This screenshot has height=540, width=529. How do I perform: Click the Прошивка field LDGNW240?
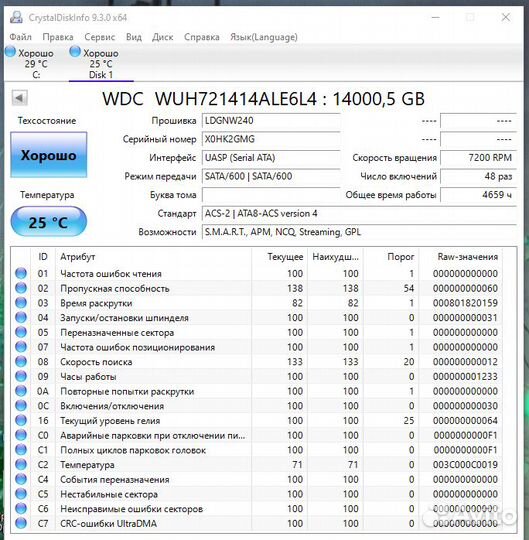[271, 121]
